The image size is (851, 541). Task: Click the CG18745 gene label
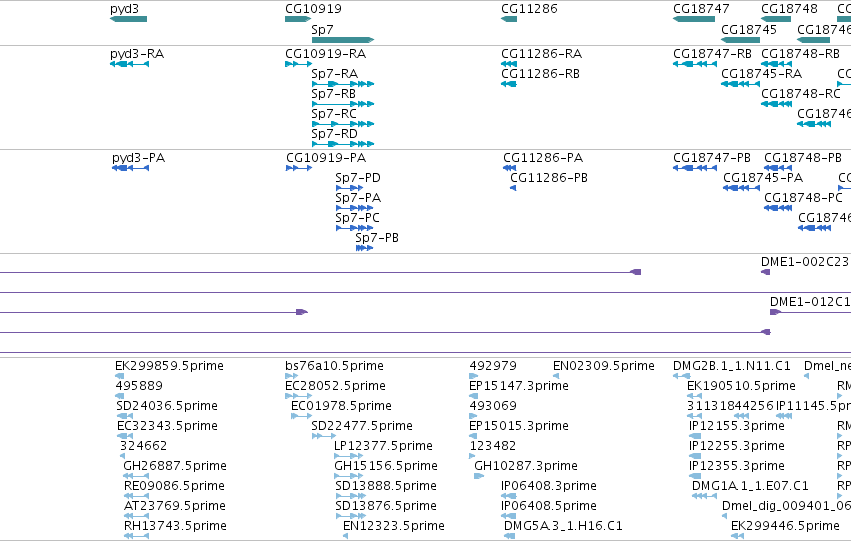(749, 29)
